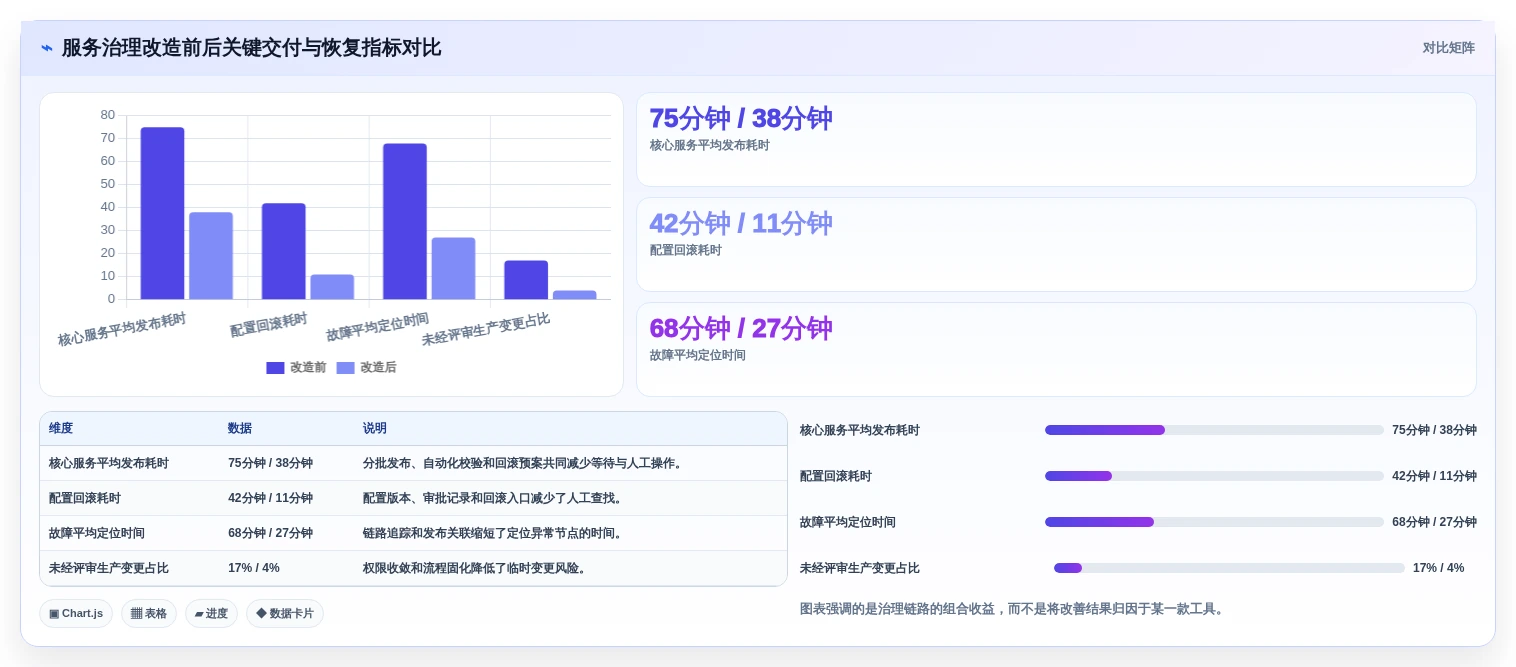The width and height of the screenshot is (1516, 667).
Task: Click the 改造后 bar for 故障平均定位时间
Action: [453, 268]
